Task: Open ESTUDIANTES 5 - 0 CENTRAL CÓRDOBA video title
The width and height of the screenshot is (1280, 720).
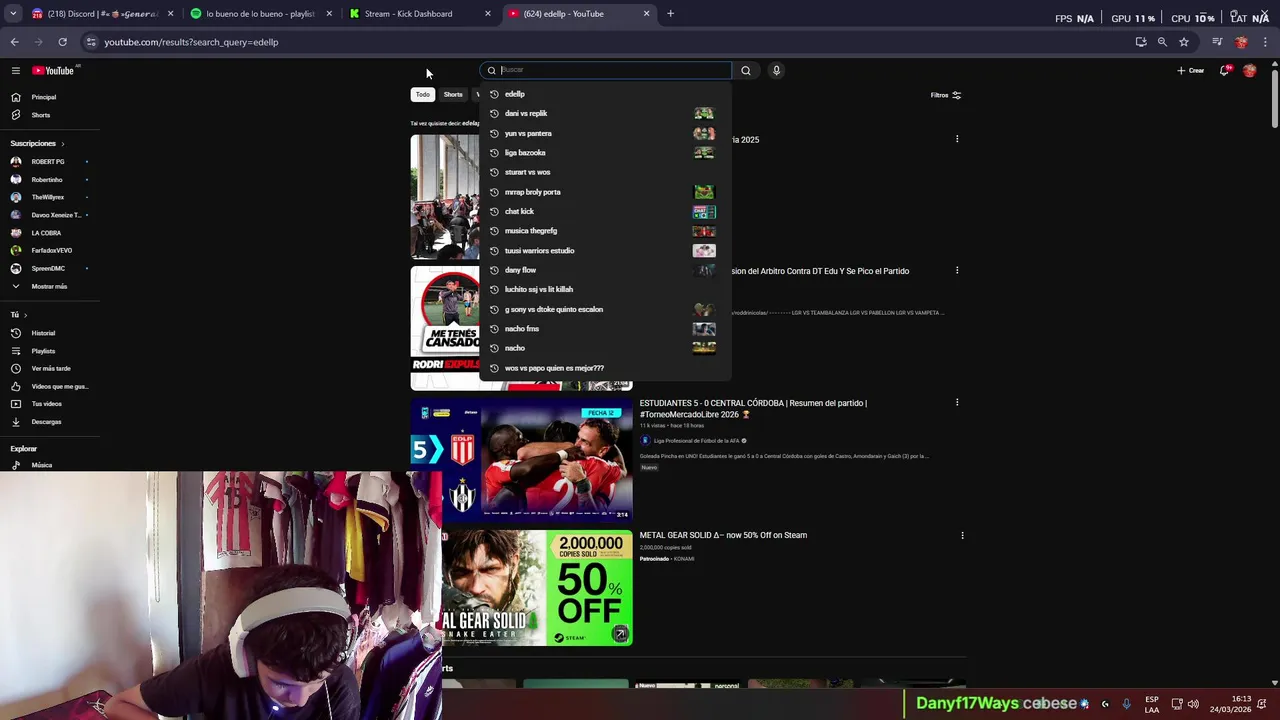Action: click(753, 409)
